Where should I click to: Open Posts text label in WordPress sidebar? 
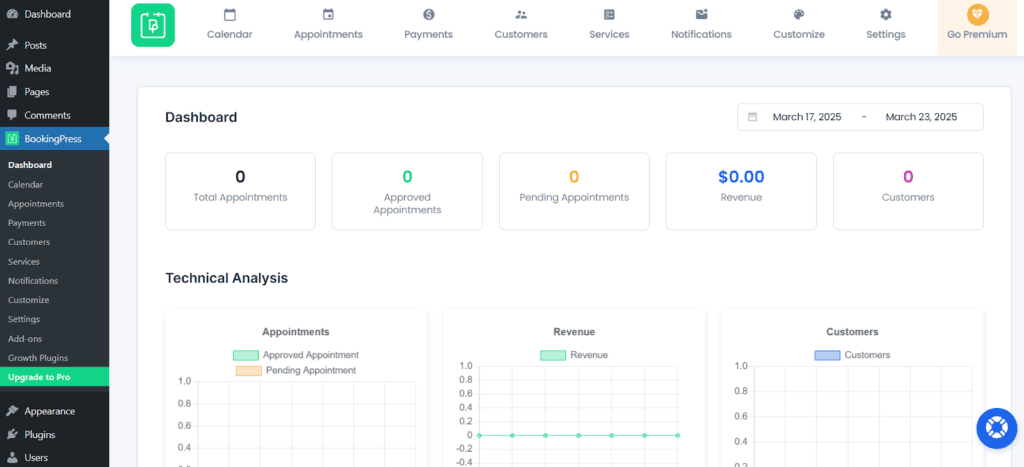point(35,45)
